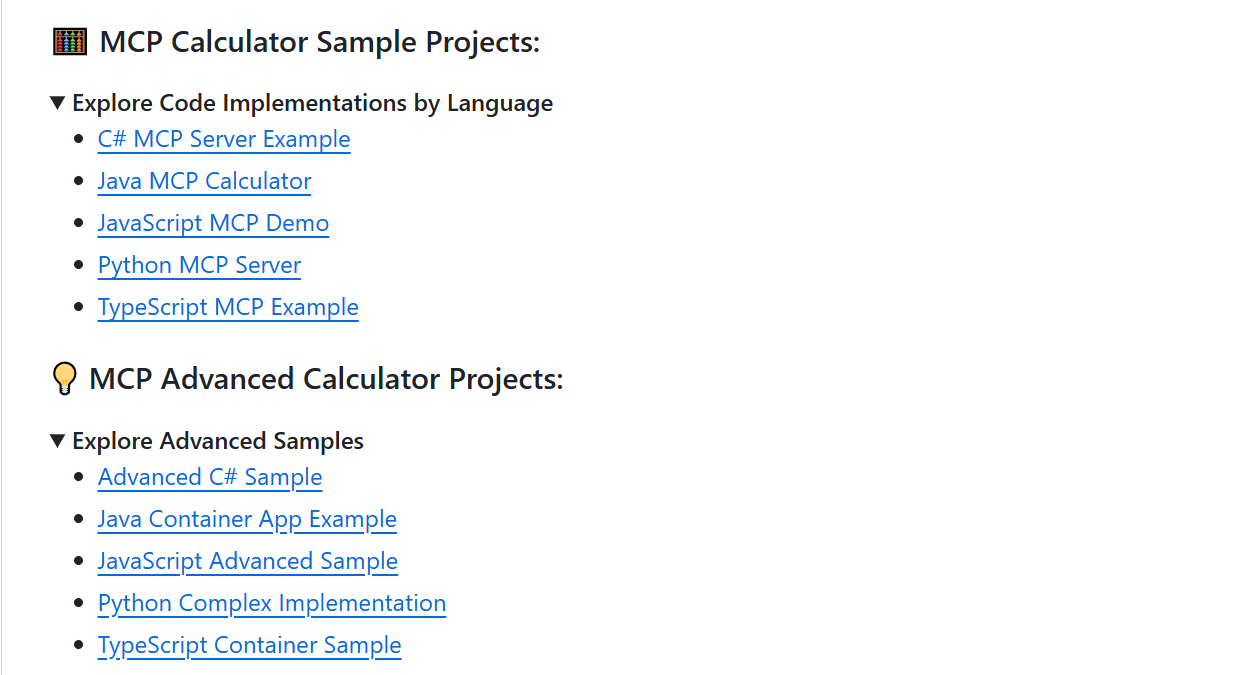Open the Advanced C# Sample link

pos(210,477)
